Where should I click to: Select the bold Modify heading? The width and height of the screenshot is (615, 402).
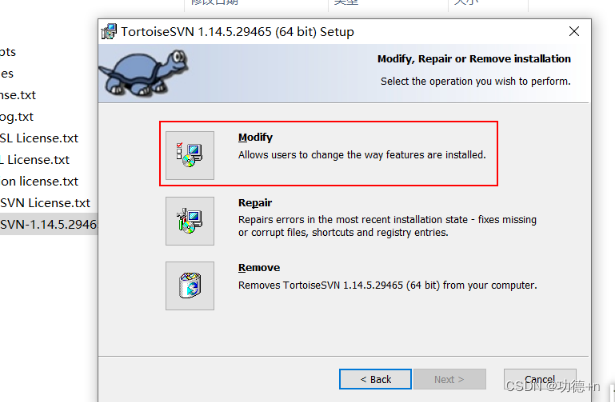click(255, 137)
